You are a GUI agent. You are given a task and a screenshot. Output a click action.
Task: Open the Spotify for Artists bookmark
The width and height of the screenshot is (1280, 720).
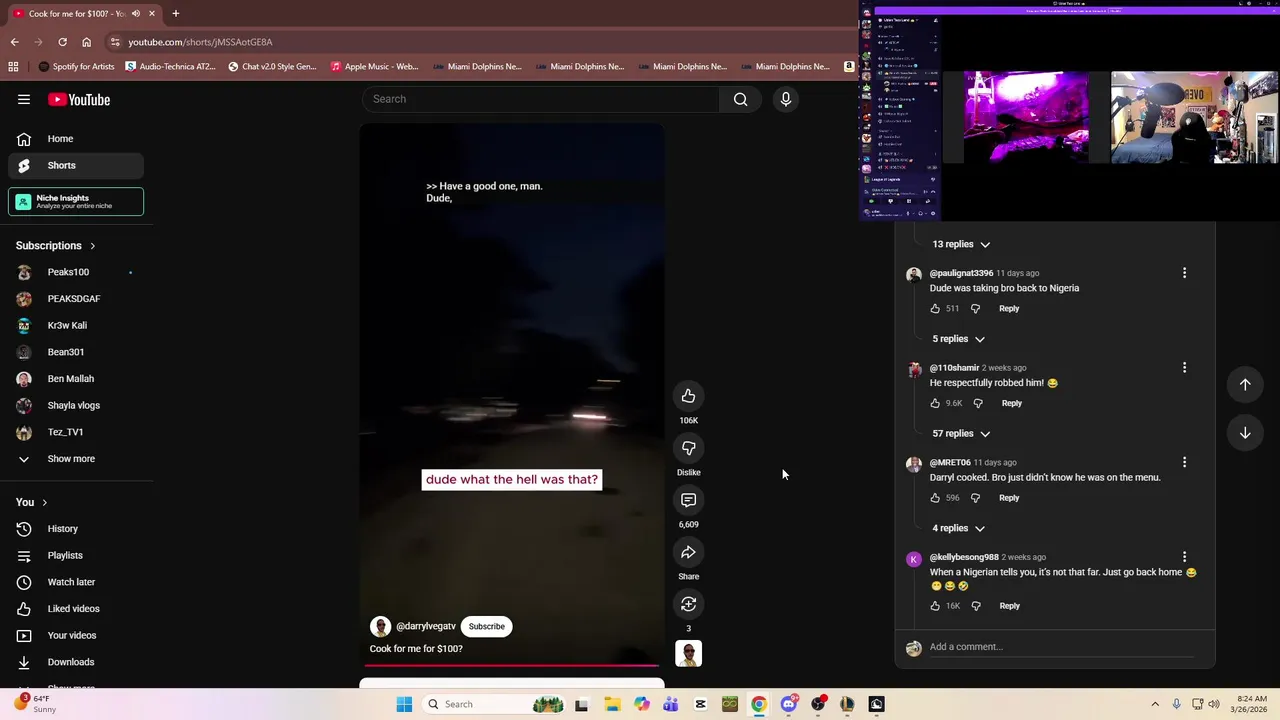click(x=76, y=67)
